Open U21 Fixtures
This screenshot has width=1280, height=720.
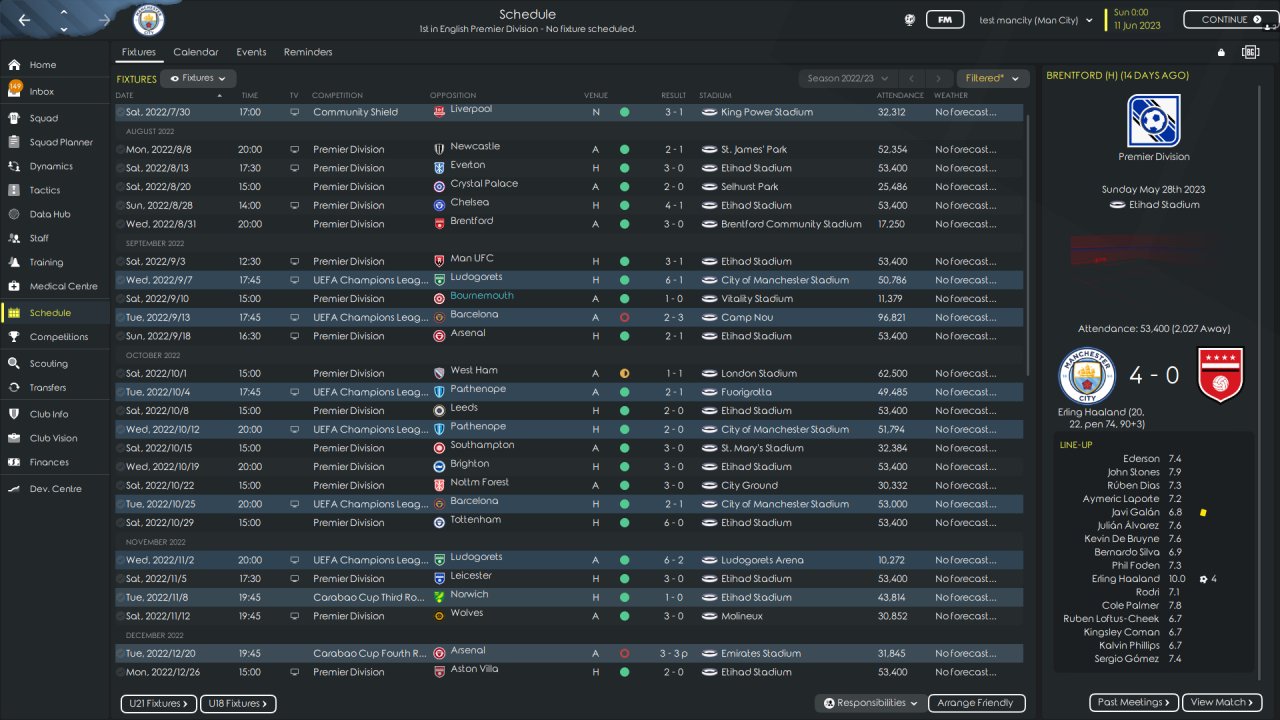159,704
